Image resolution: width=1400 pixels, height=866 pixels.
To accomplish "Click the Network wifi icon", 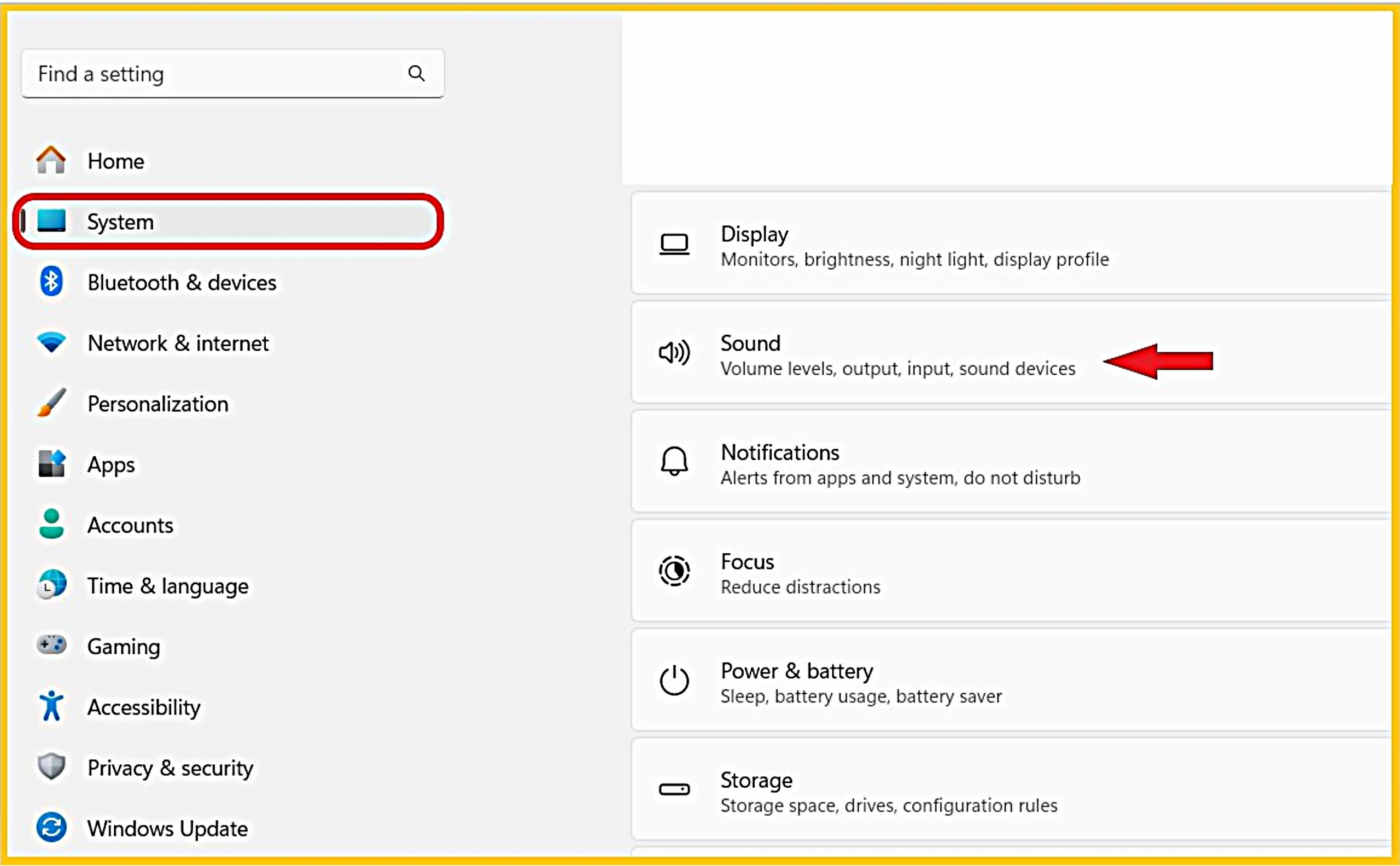I will tap(51, 342).
